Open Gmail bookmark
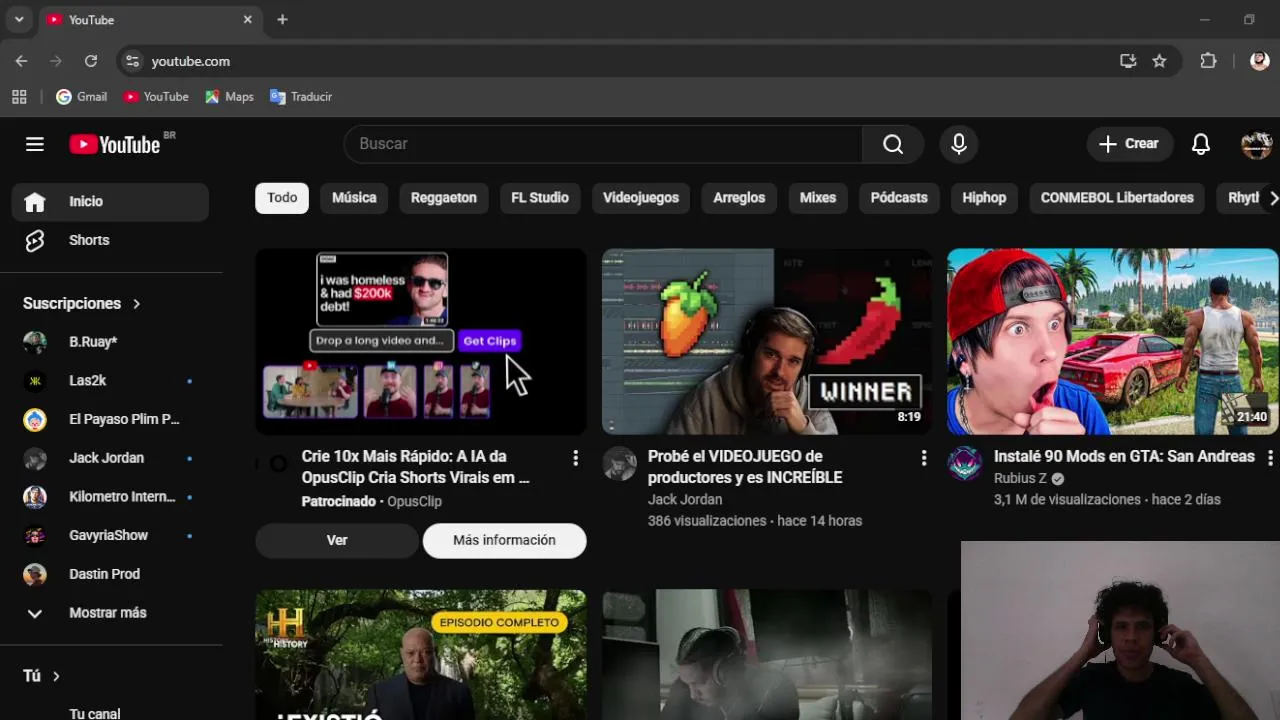Viewport: 1280px width, 720px height. [x=81, y=97]
